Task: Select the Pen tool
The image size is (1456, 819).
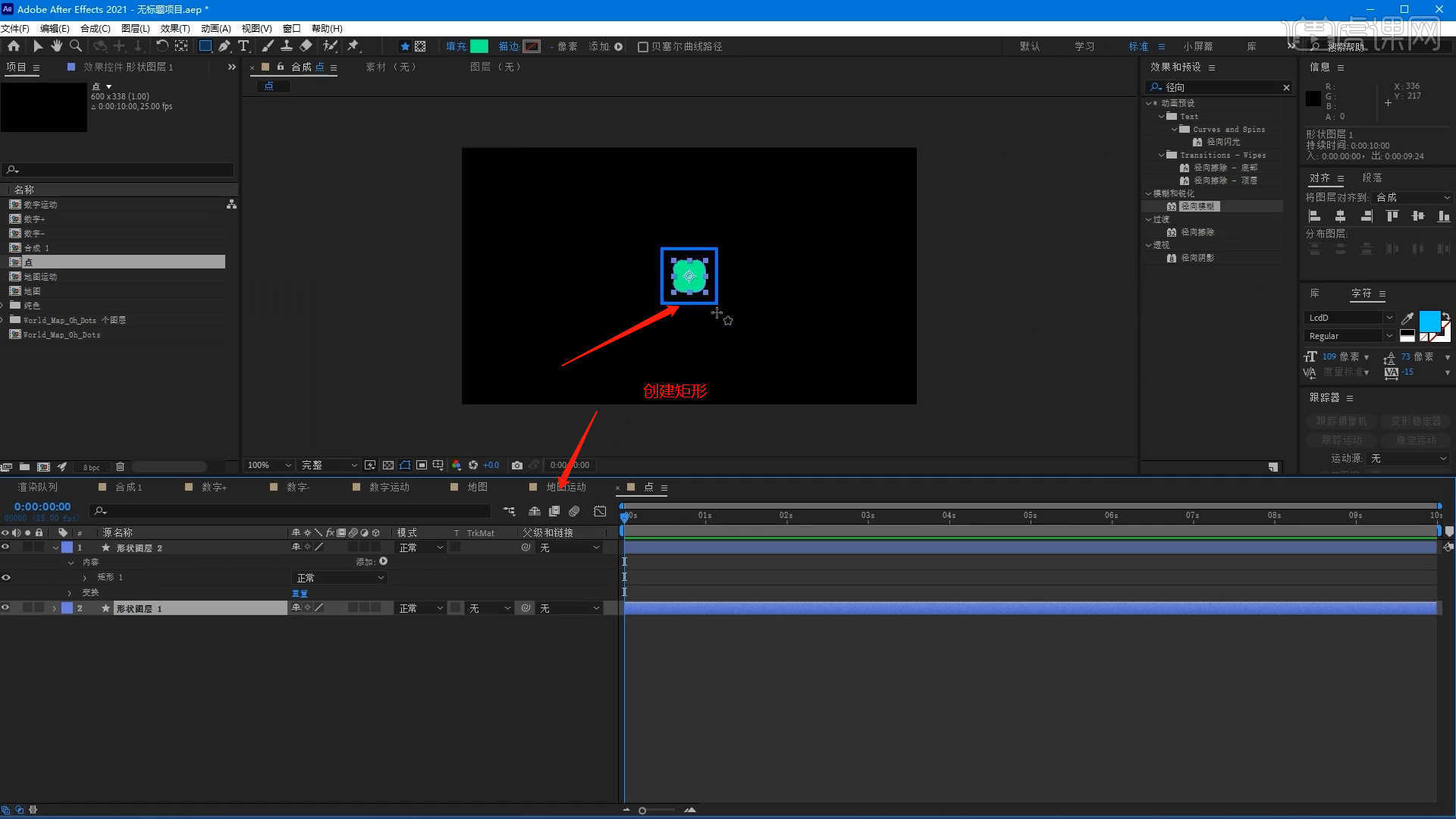Action: point(224,46)
